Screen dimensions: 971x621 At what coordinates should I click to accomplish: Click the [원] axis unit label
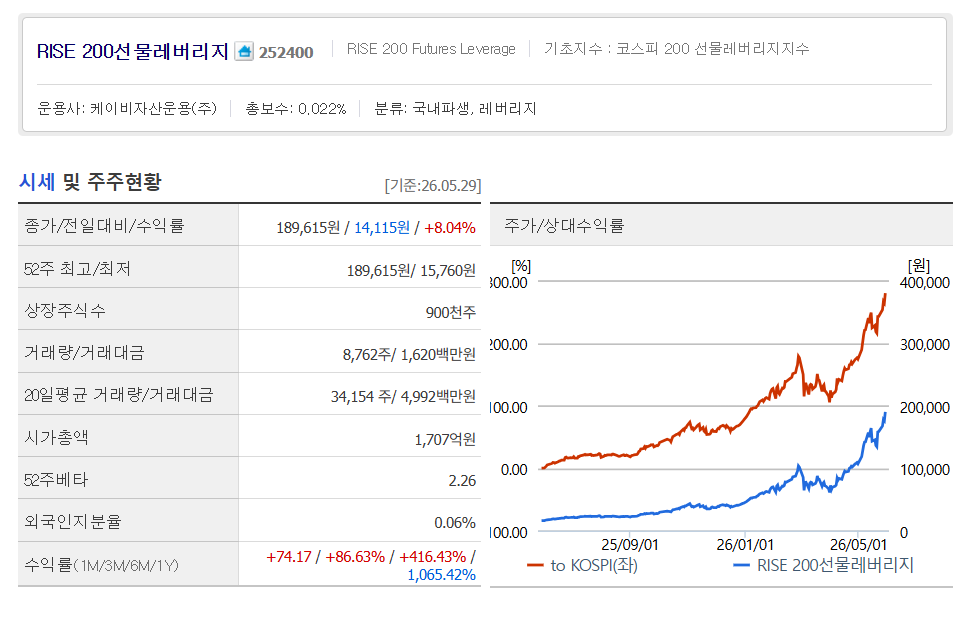(918, 266)
